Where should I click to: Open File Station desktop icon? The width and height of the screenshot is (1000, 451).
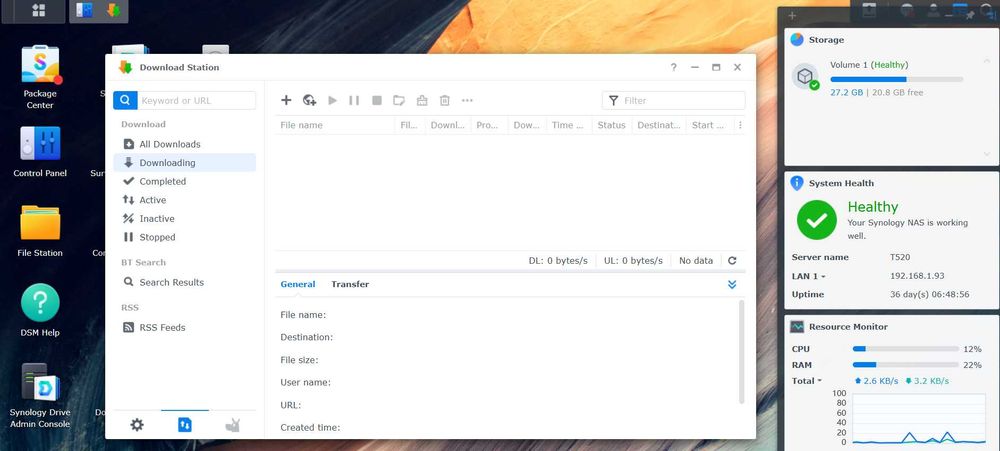coord(40,232)
